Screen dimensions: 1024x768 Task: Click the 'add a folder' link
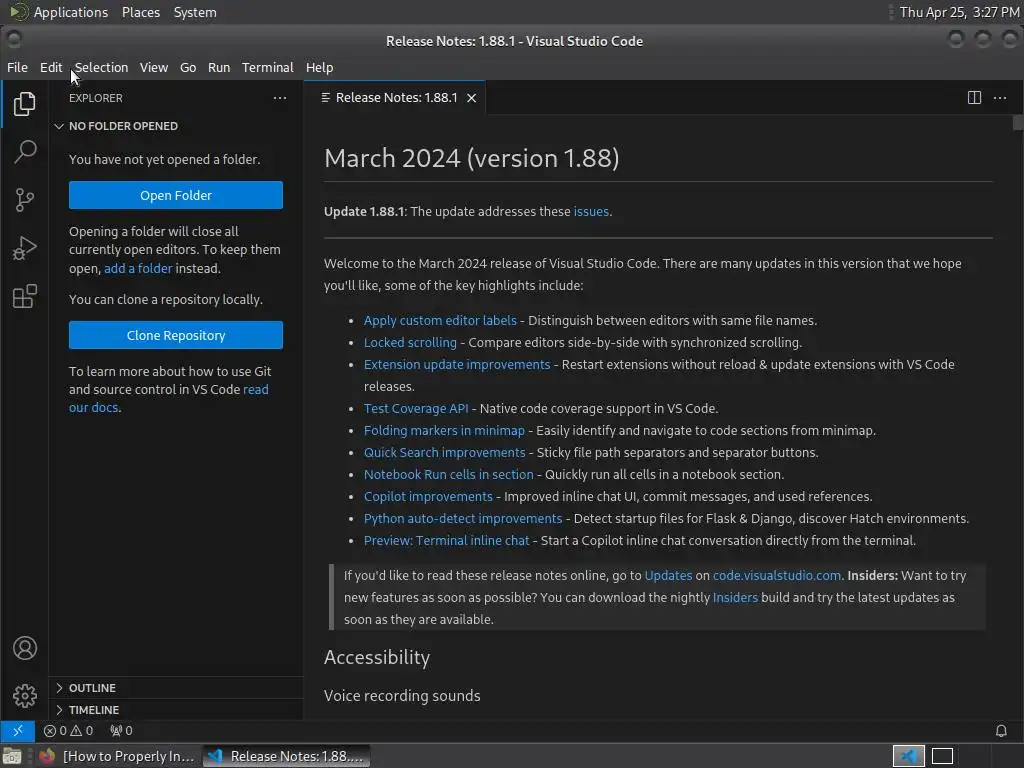coord(138,268)
